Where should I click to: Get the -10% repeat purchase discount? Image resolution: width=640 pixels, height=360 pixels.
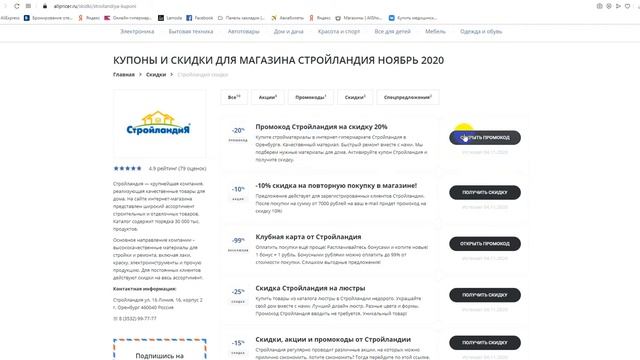pos(485,192)
